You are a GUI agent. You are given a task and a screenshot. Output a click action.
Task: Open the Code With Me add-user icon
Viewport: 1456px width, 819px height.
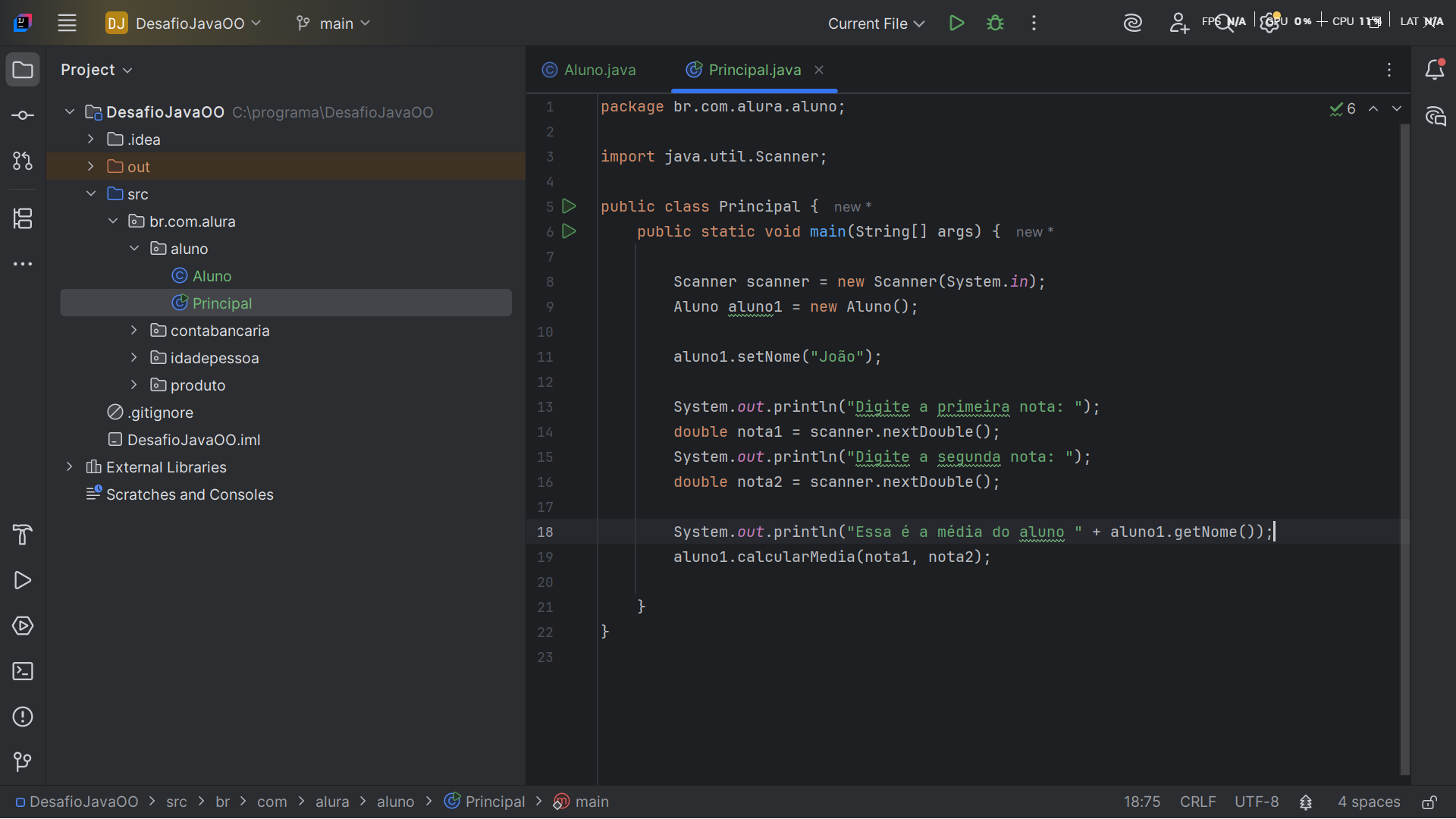click(x=1178, y=23)
